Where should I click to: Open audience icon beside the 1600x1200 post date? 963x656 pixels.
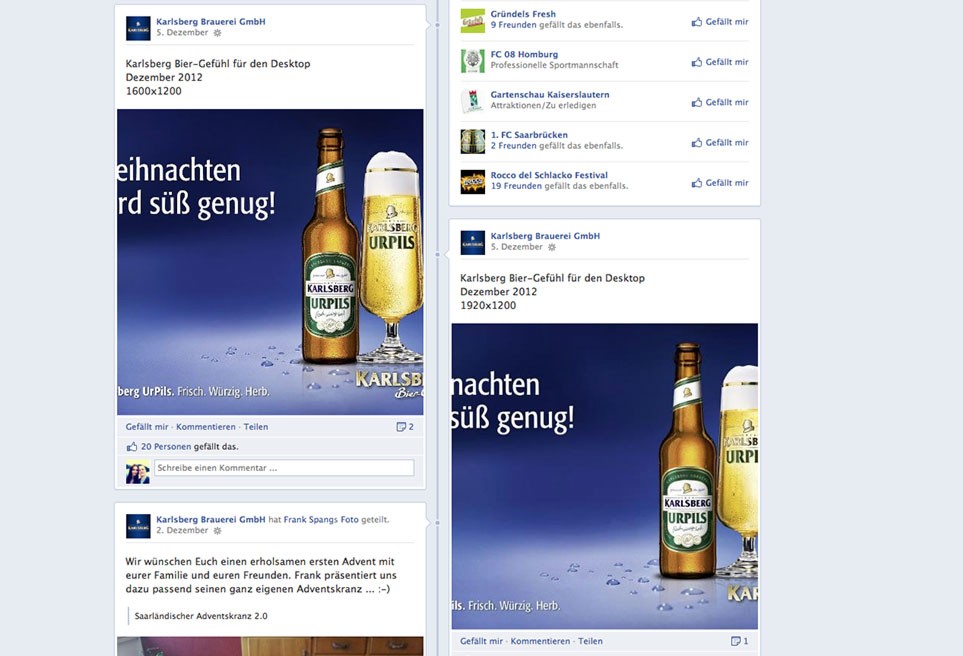click(x=217, y=33)
